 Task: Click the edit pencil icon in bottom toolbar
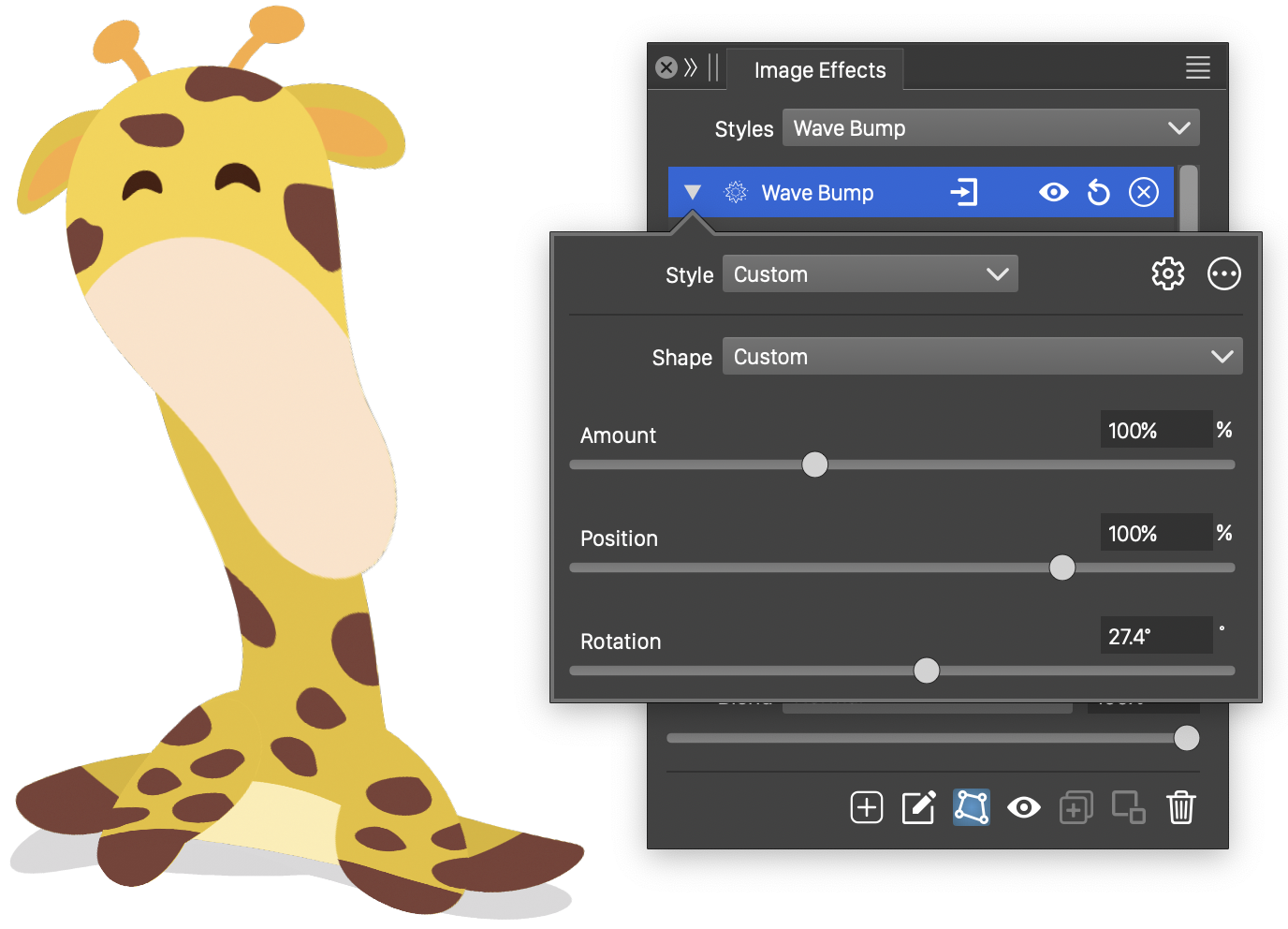point(918,807)
